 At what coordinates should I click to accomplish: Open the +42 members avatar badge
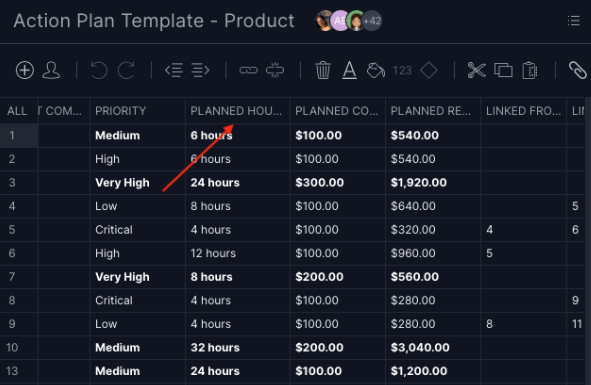point(372,21)
